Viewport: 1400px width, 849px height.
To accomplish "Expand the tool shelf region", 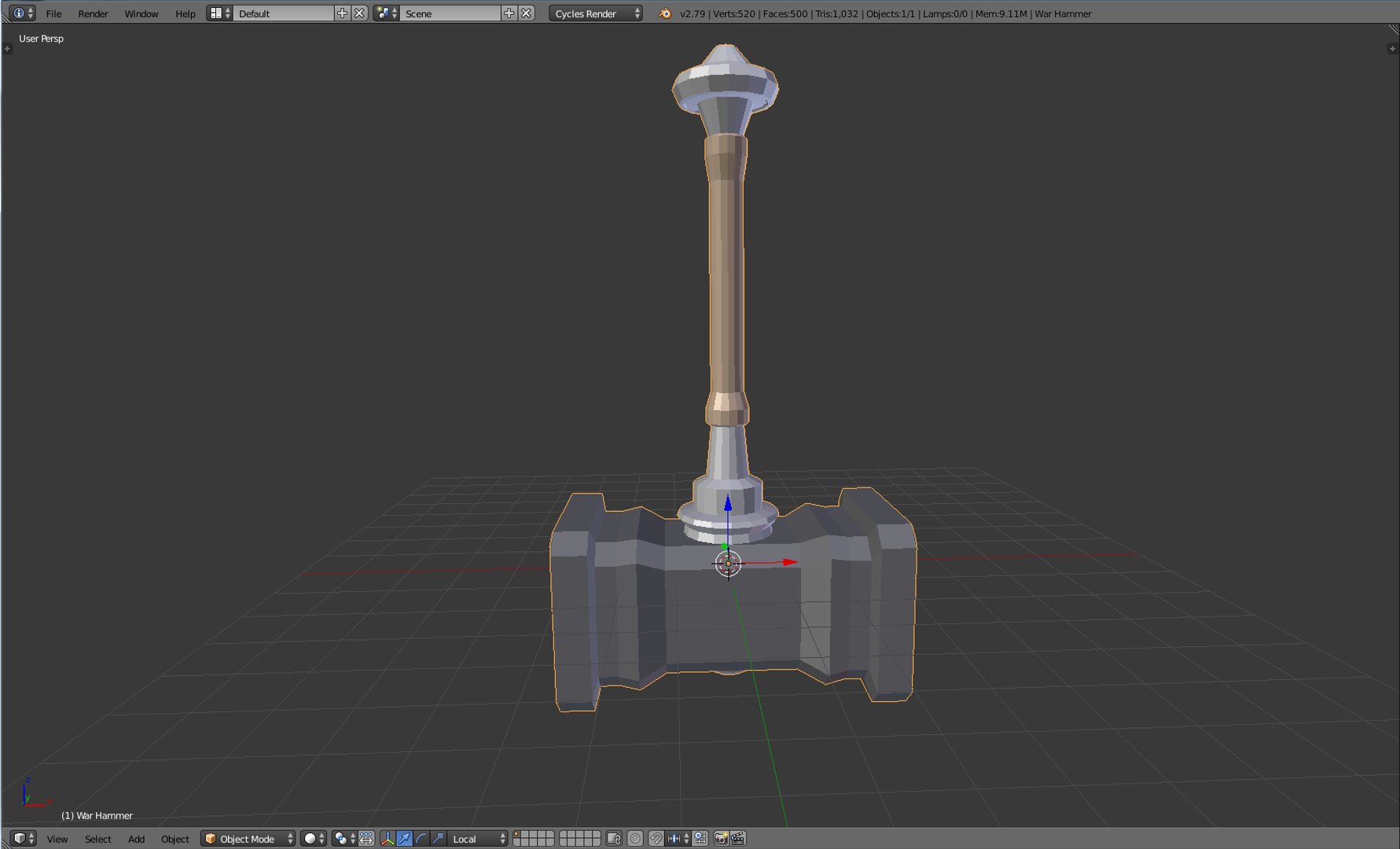I will click(7, 49).
